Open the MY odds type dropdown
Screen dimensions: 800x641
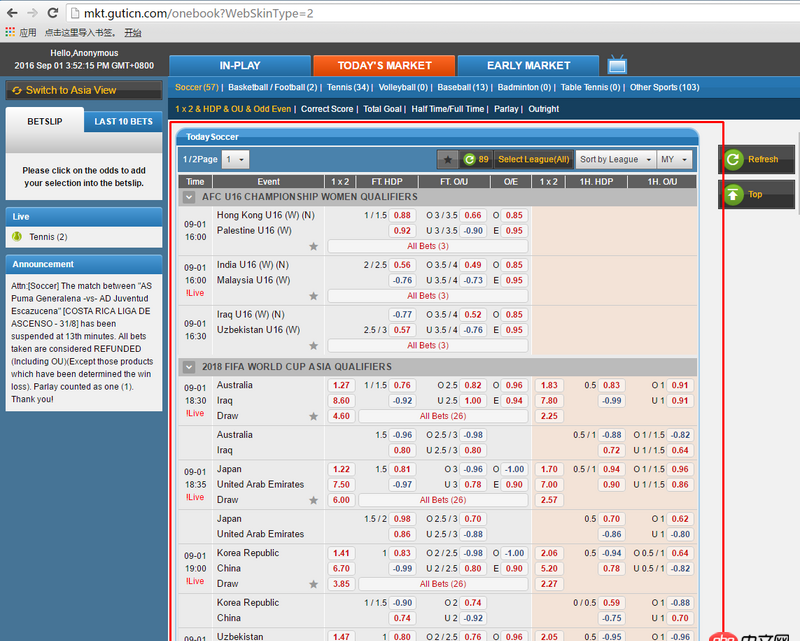[x=674, y=159]
